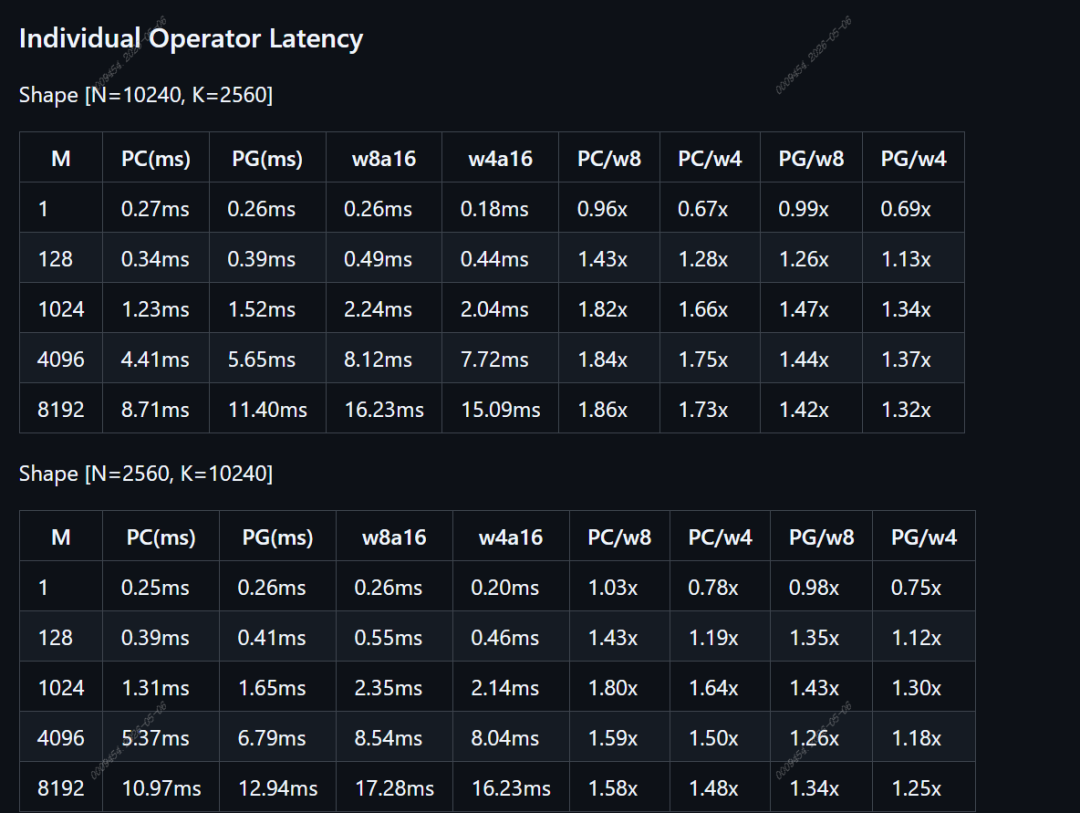Image resolution: width=1080 pixels, height=813 pixels.
Task: Click the 7.72ms w4a16 cell
Action: point(500,359)
